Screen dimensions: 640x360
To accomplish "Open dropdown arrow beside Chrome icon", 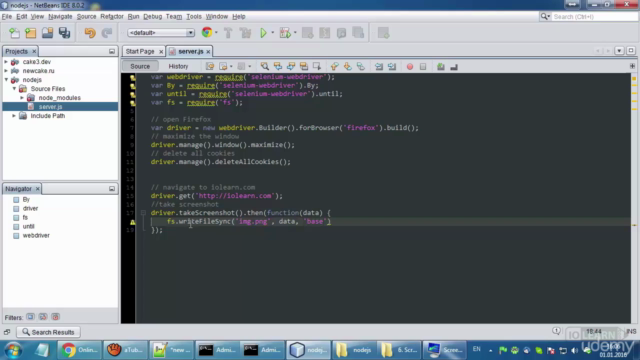I will coord(216,33).
